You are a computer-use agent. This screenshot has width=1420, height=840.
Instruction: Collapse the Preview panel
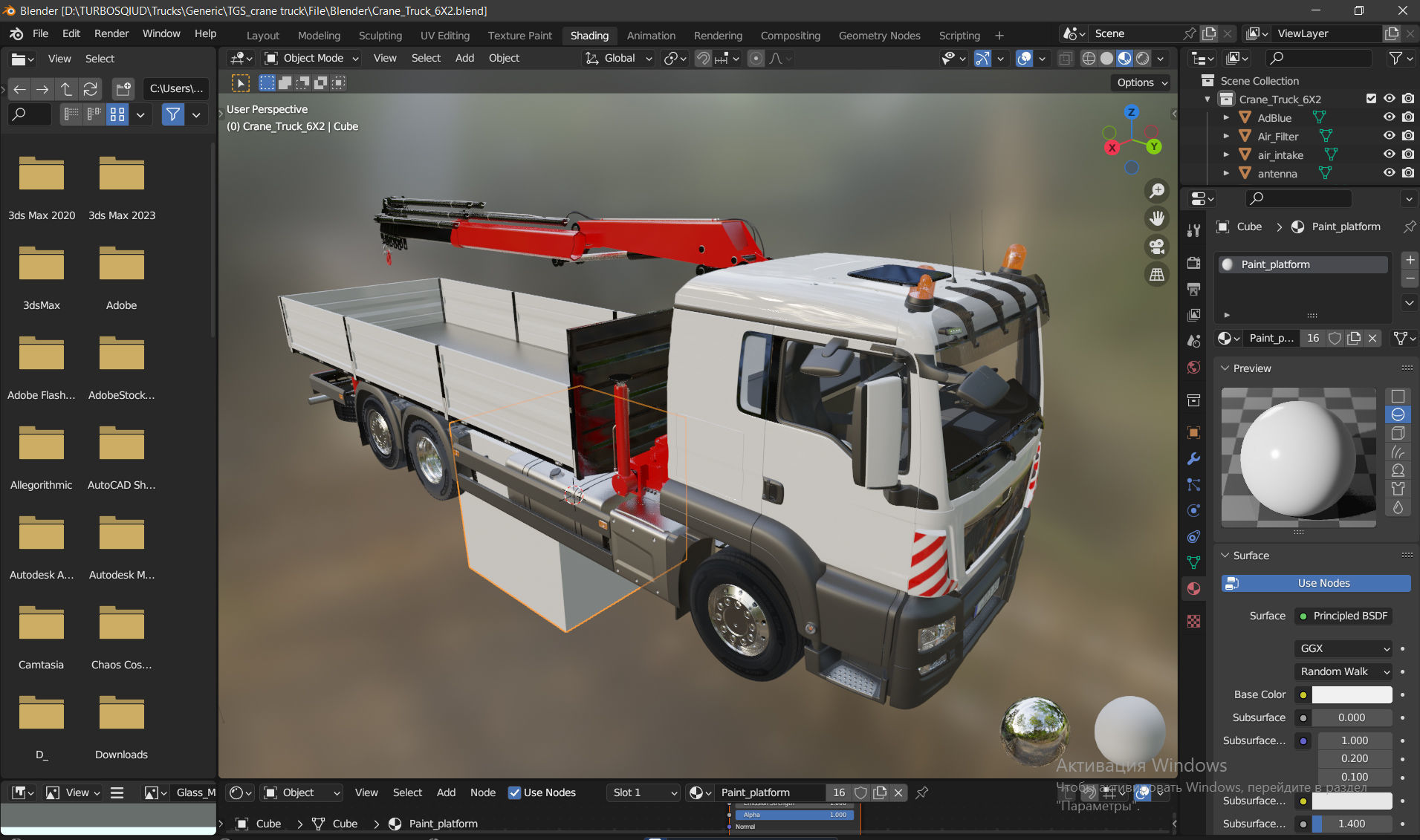pos(1225,368)
